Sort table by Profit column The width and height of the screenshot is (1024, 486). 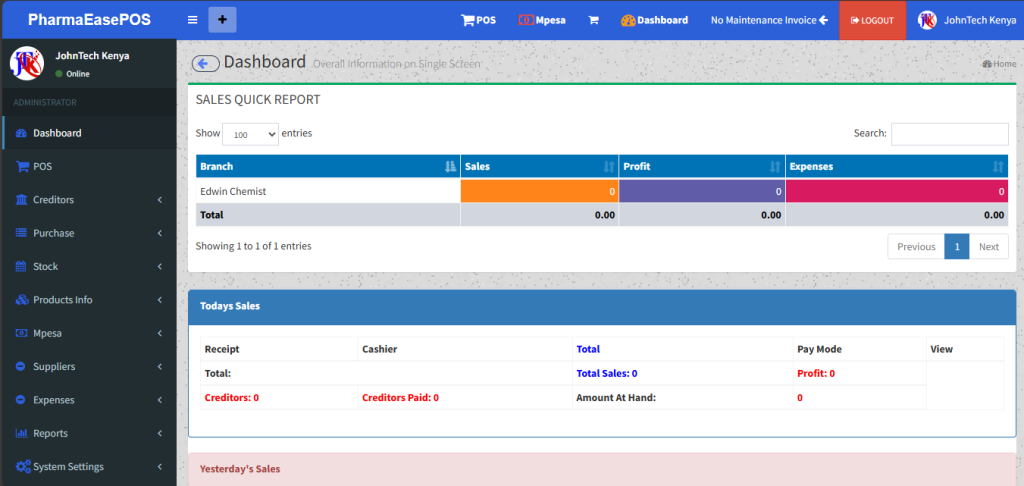click(x=774, y=167)
